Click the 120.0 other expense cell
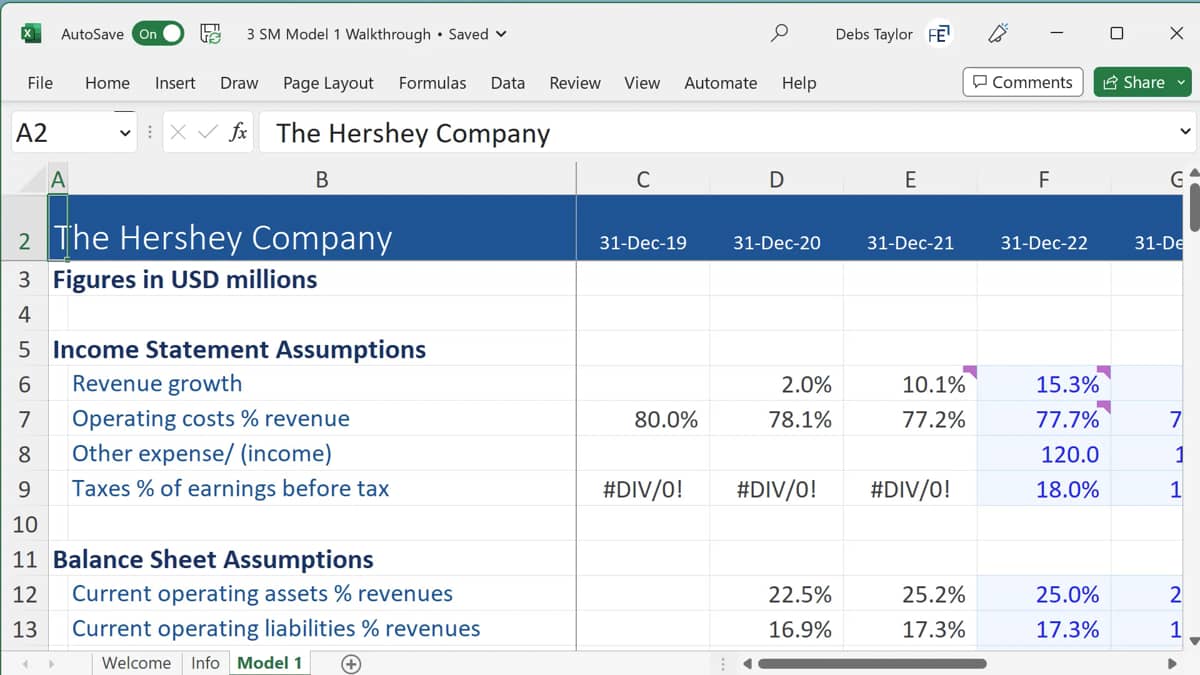The height and width of the screenshot is (675, 1200). [1044, 454]
